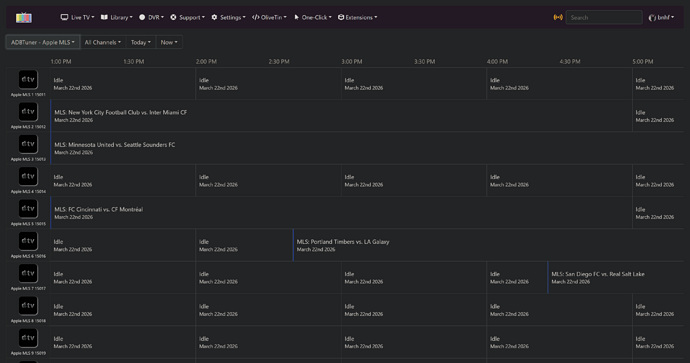Image resolution: width=690 pixels, height=363 pixels.
Task: Click the 5:00 PM Idle block on Apple MLS 9
Action: (x=658, y=342)
